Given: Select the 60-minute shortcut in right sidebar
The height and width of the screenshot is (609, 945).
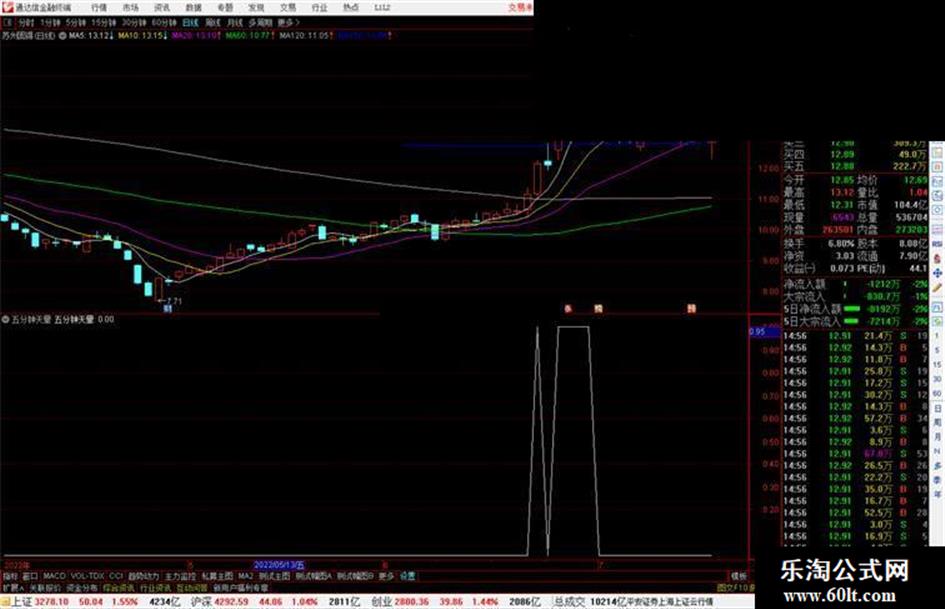Looking at the screenshot, I should coord(937,394).
